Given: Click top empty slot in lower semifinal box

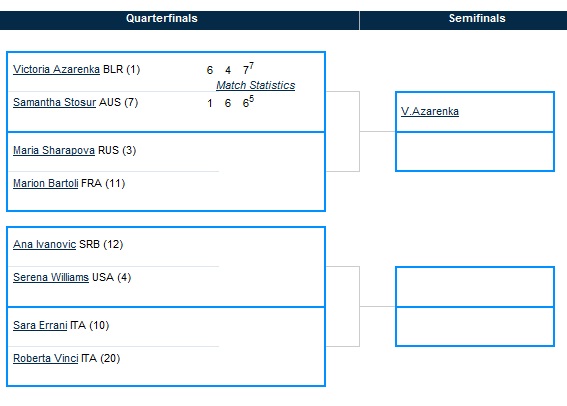Looking at the screenshot, I should pos(475,287).
